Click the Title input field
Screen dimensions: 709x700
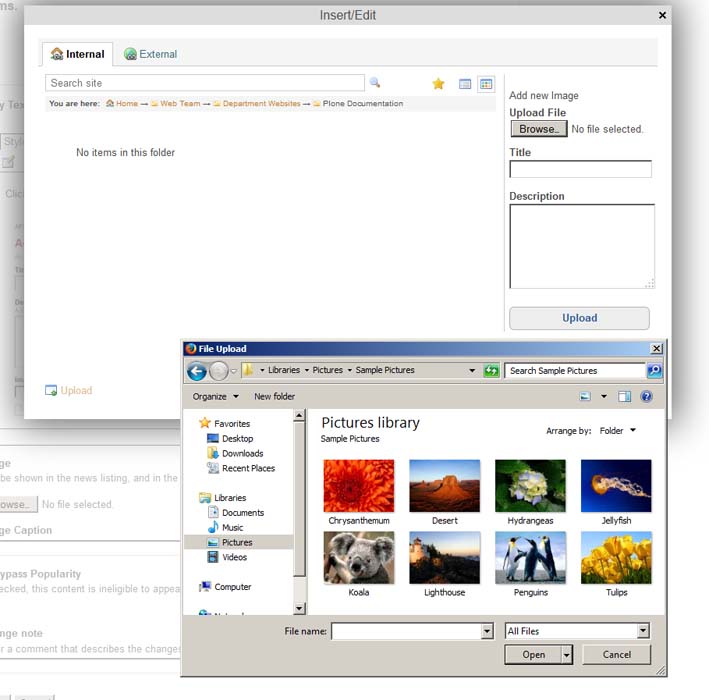point(580,169)
